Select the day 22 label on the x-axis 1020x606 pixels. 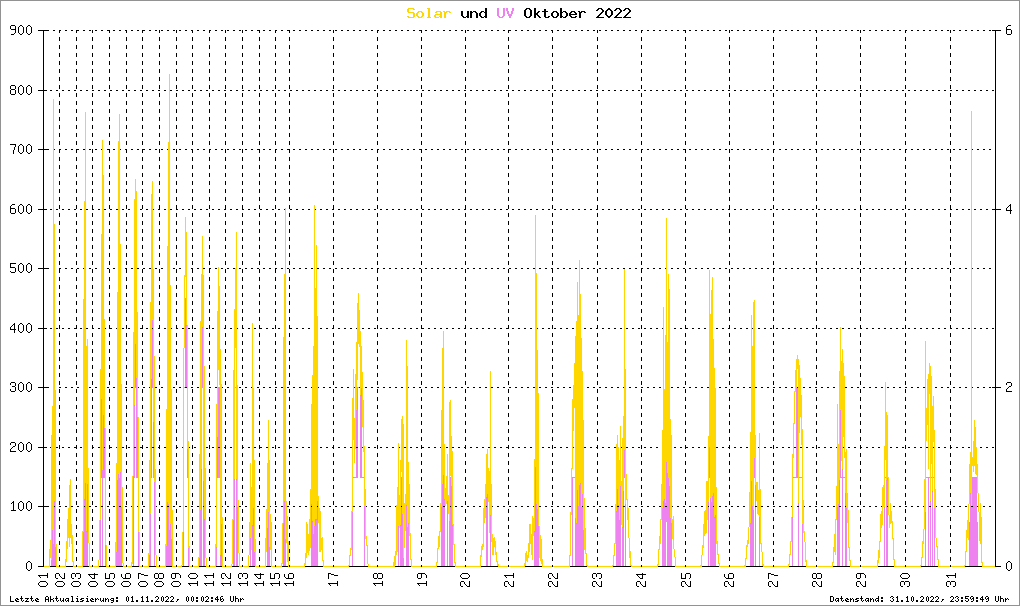pyautogui.click(x=553, y=580)
